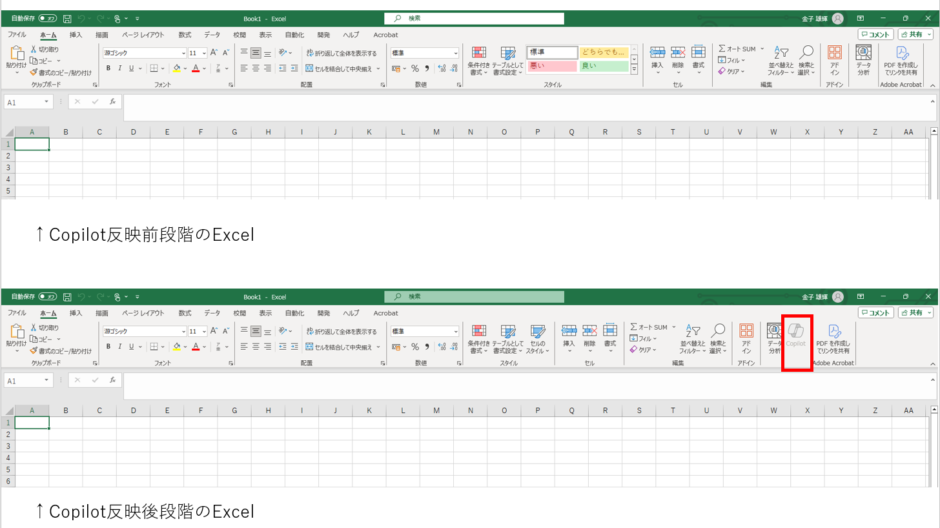Click format painter (書式のコピー/貼り付け) in the pre-Copilot Excel
The height and width of the screenshot is (528, 940).
click(x=61, y=73)
